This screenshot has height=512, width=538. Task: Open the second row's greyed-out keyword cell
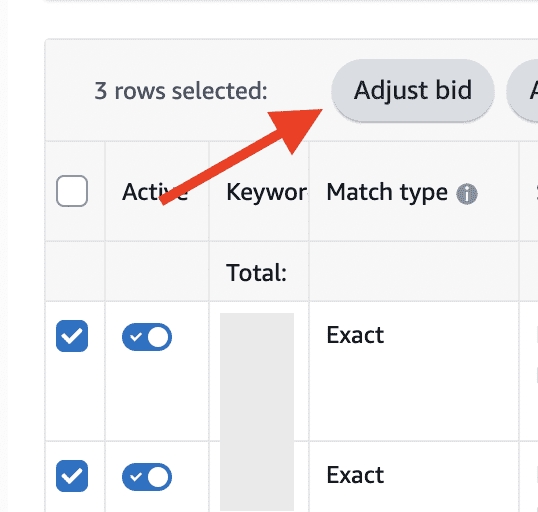click(259, 477)
